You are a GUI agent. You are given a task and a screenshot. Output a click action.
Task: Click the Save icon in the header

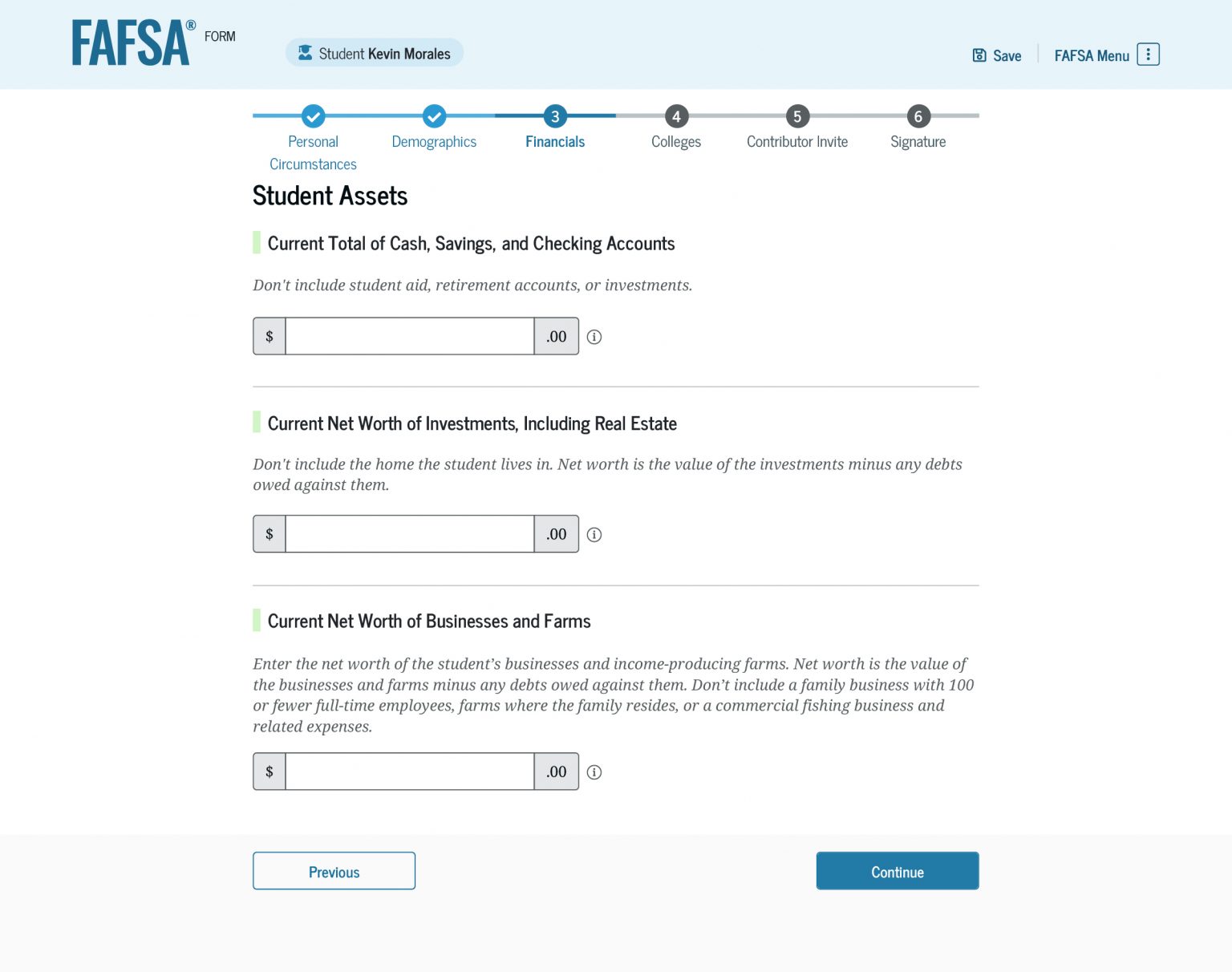pyautogui.click(x=980, y=55)
